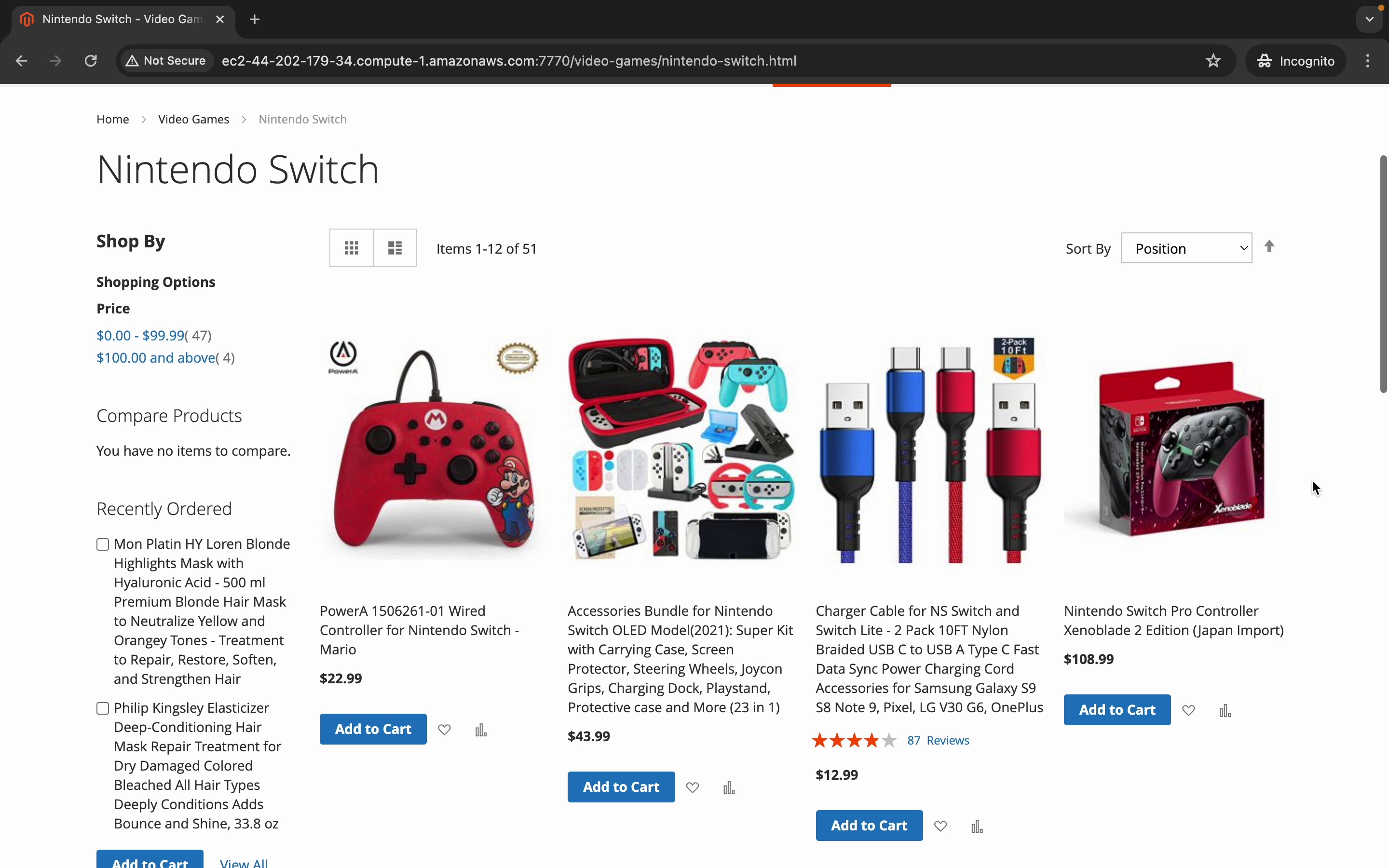Add Accessories Bundle to wish list
Viewport: 1389px width, 868px height.
(692, 787)
